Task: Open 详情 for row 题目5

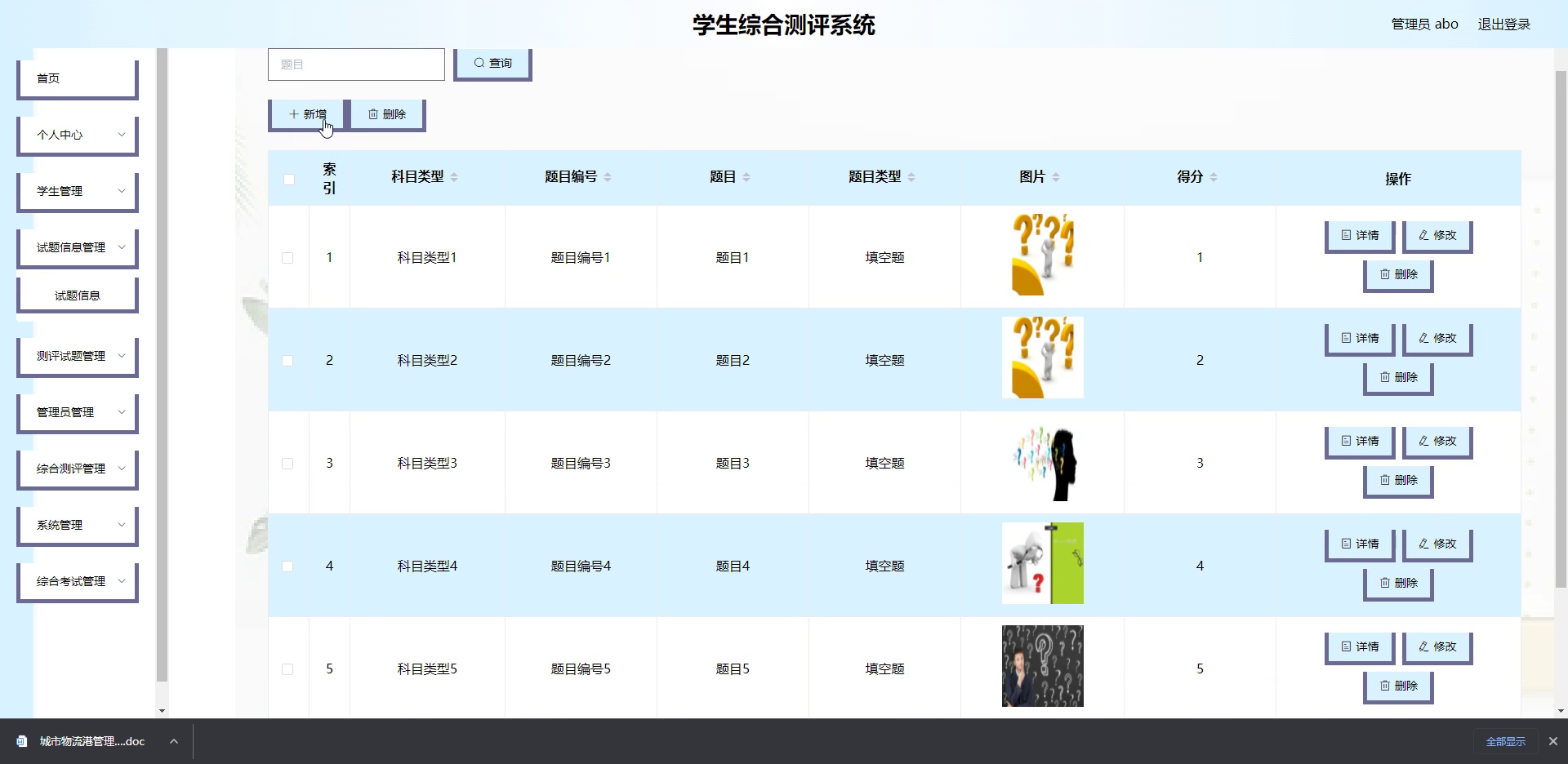Action: click(x=1359, y=646)
